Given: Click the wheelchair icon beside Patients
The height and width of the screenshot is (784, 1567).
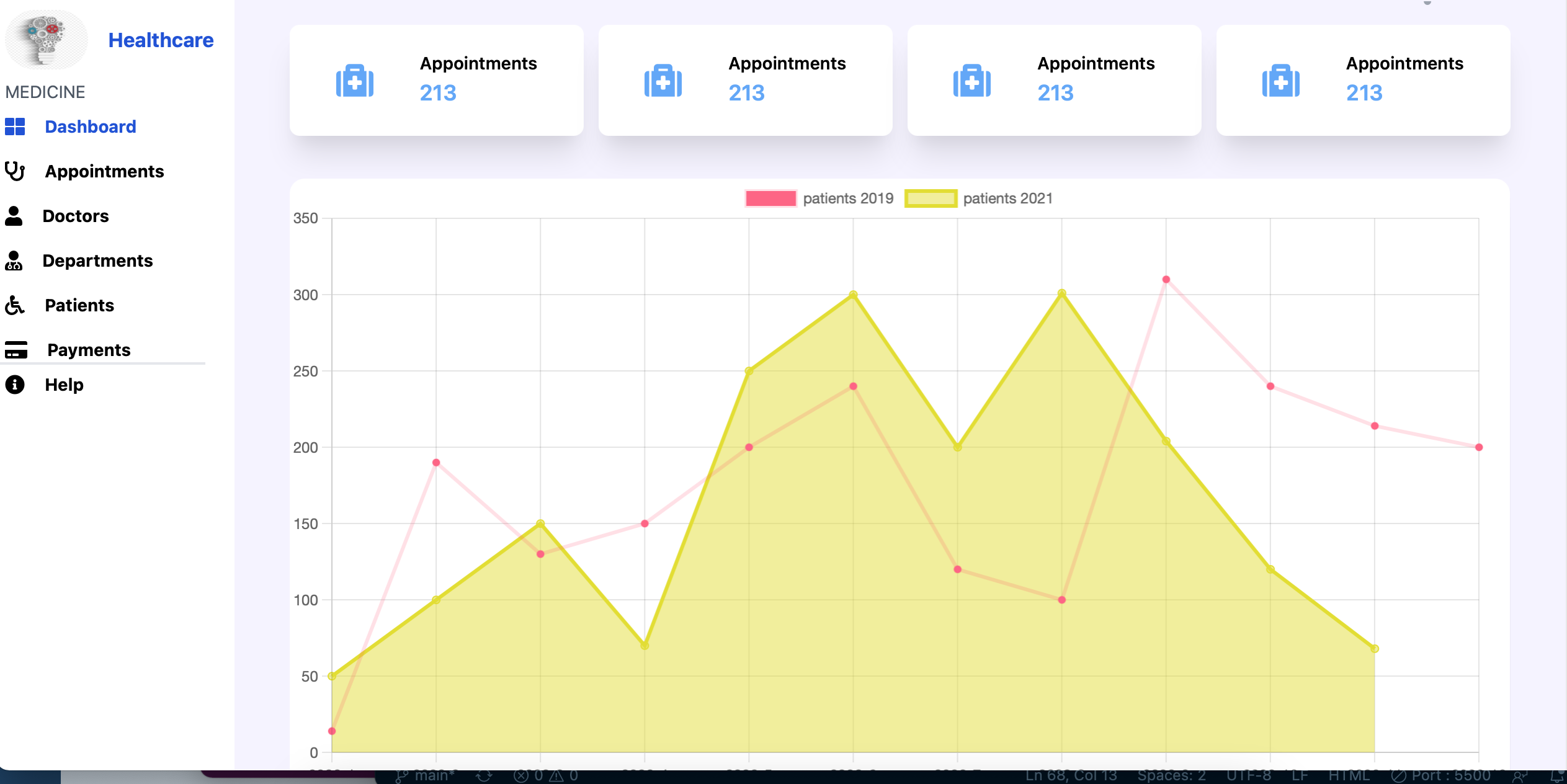Looking at the screenshot, I should coord(15,305).
